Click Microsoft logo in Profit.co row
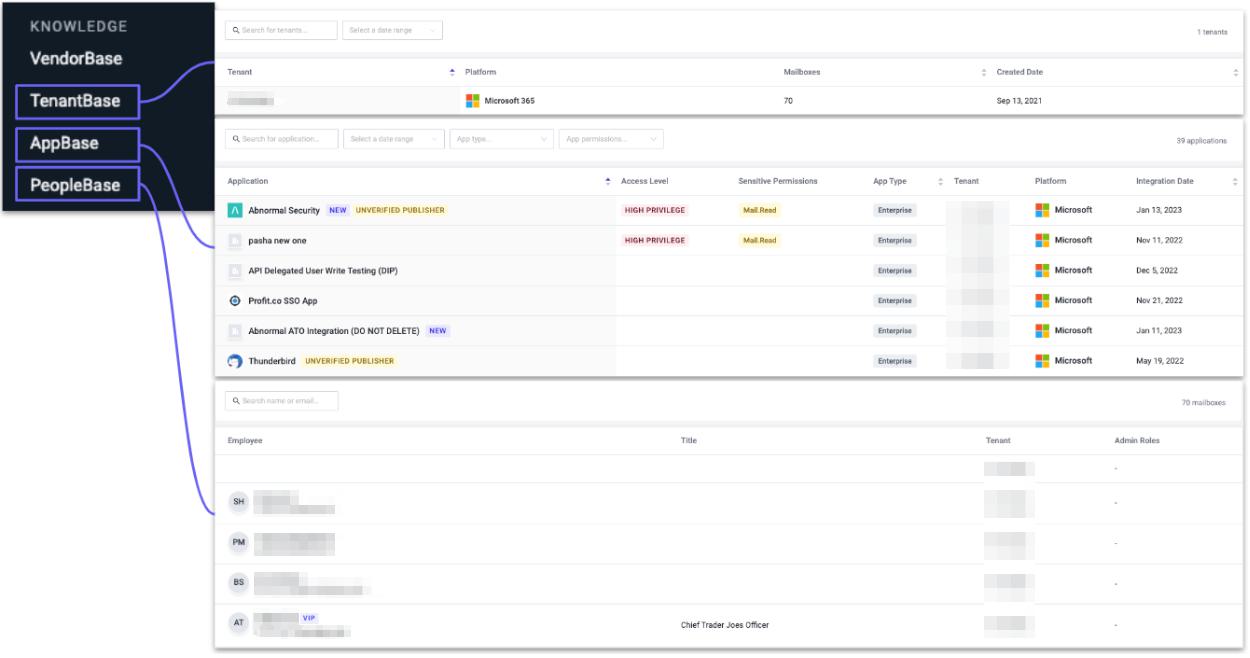 tap(1042, 300)
